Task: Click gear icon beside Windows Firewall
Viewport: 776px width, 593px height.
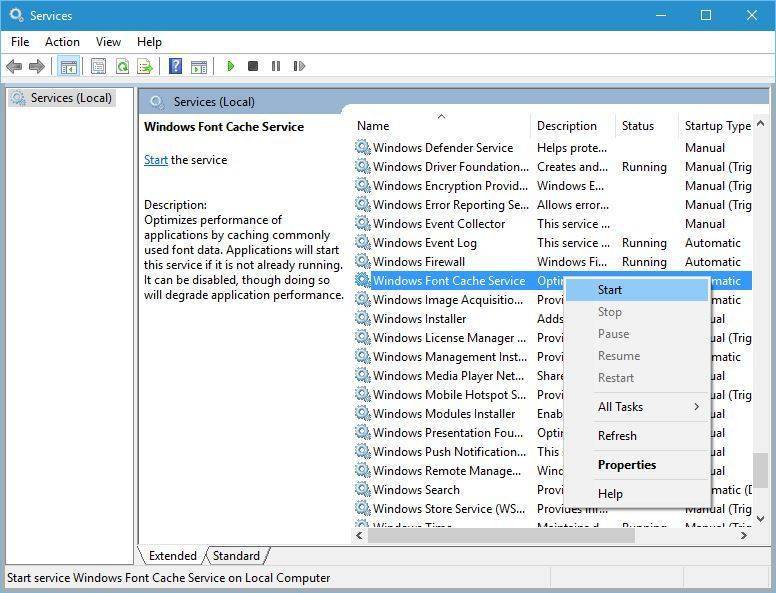Action: point(363,261)
